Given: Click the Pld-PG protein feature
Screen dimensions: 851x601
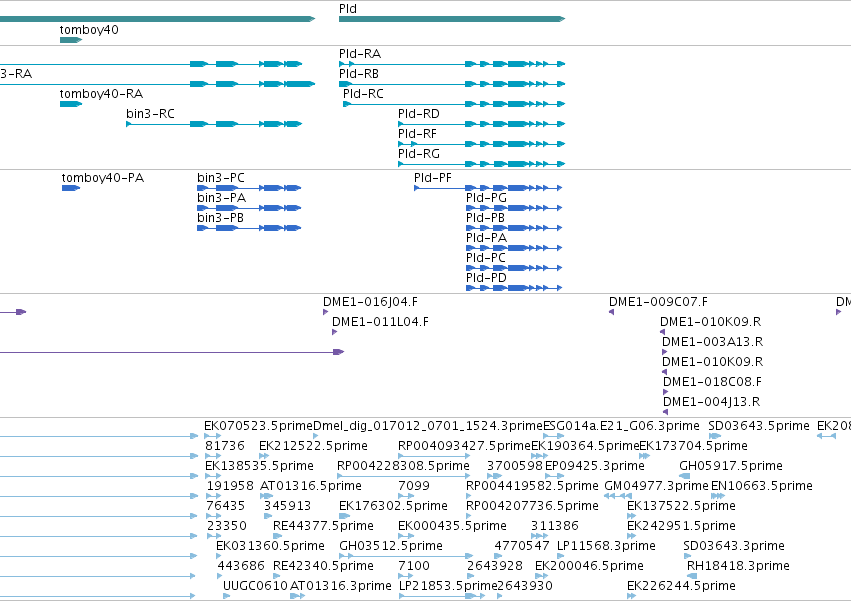Looking at the screenshot, I should point(514,208).
